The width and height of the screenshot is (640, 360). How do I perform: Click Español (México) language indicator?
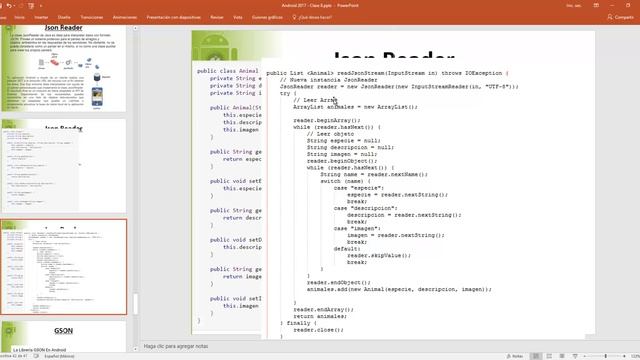click(60, 356)
